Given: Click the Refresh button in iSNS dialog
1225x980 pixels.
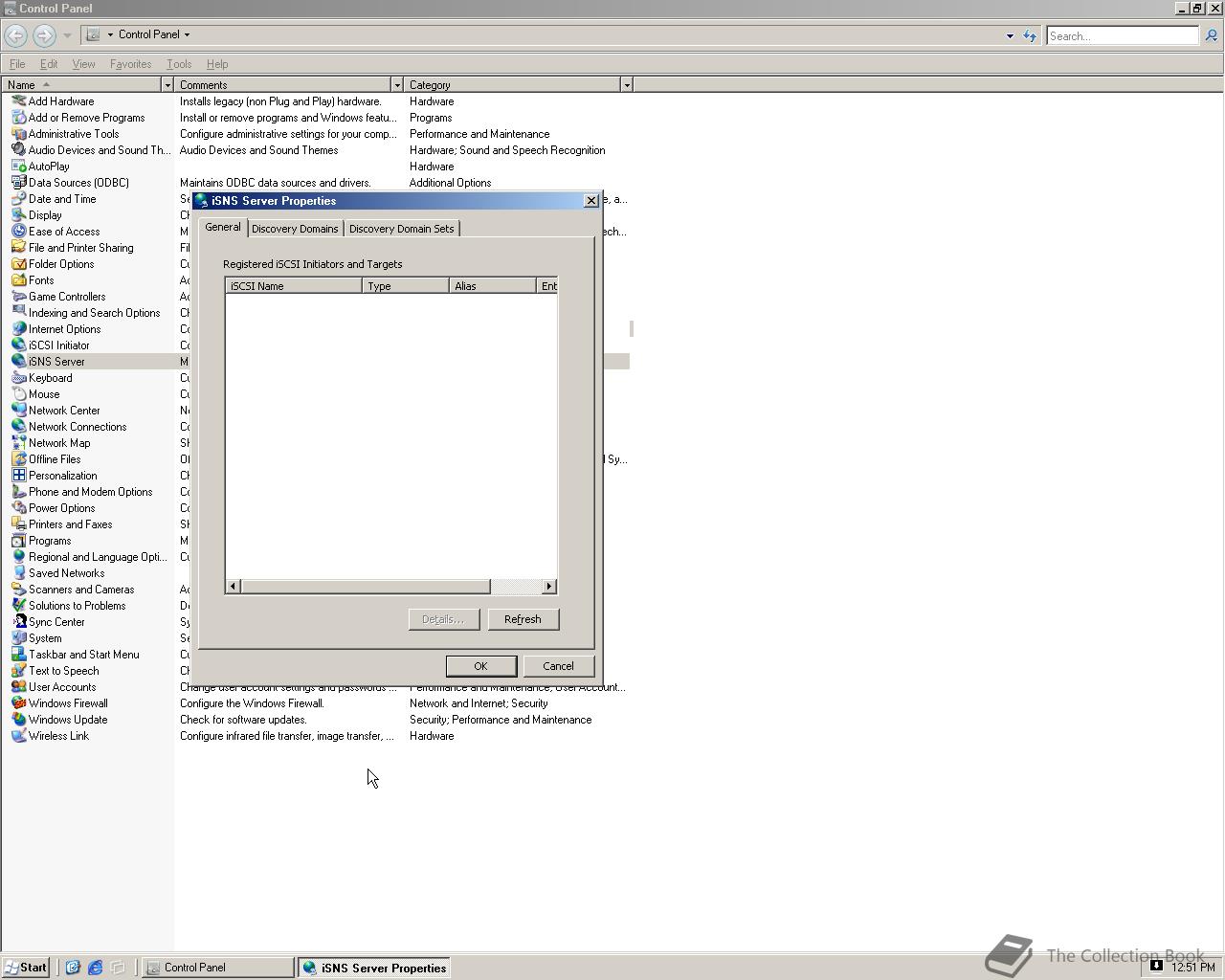Looking at the screenshot, I should [x=523, y=619].
